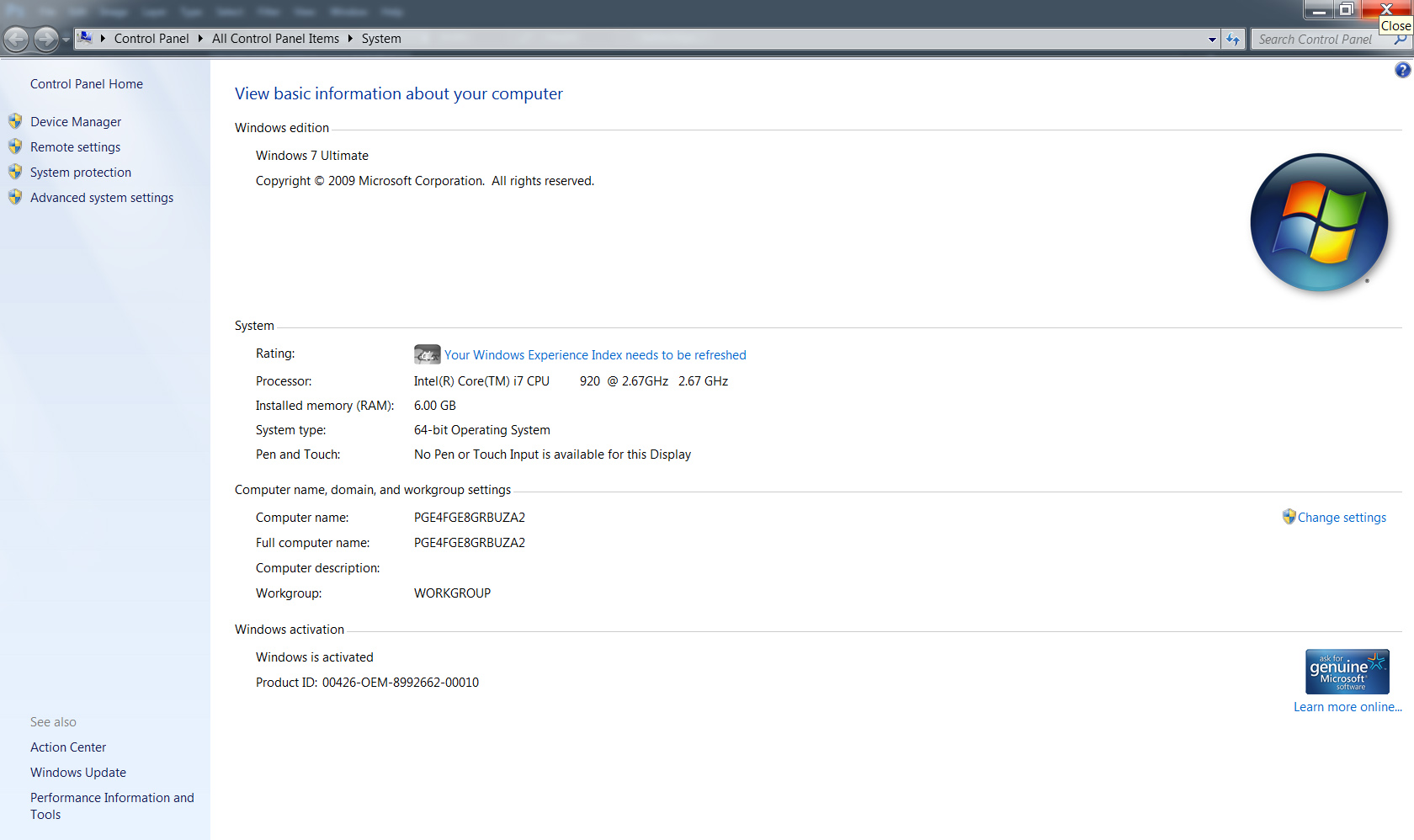Click the Control Panel address bar icon
The width and height of the screenshot is (1414, 840).
coord(85,38)
